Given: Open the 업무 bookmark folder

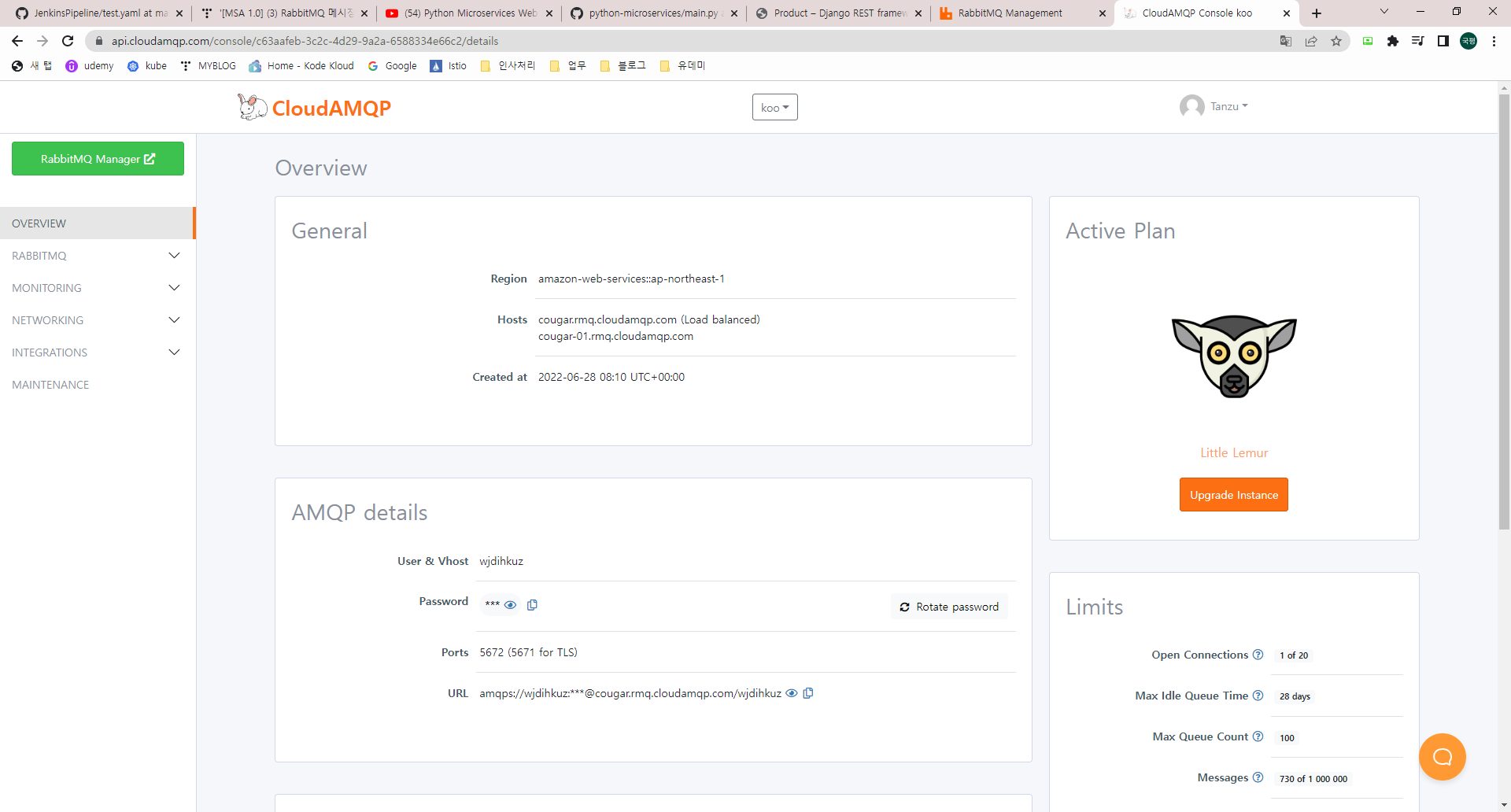Looking at the screenshot, I should pyautogui.click(x=567, y=66).
